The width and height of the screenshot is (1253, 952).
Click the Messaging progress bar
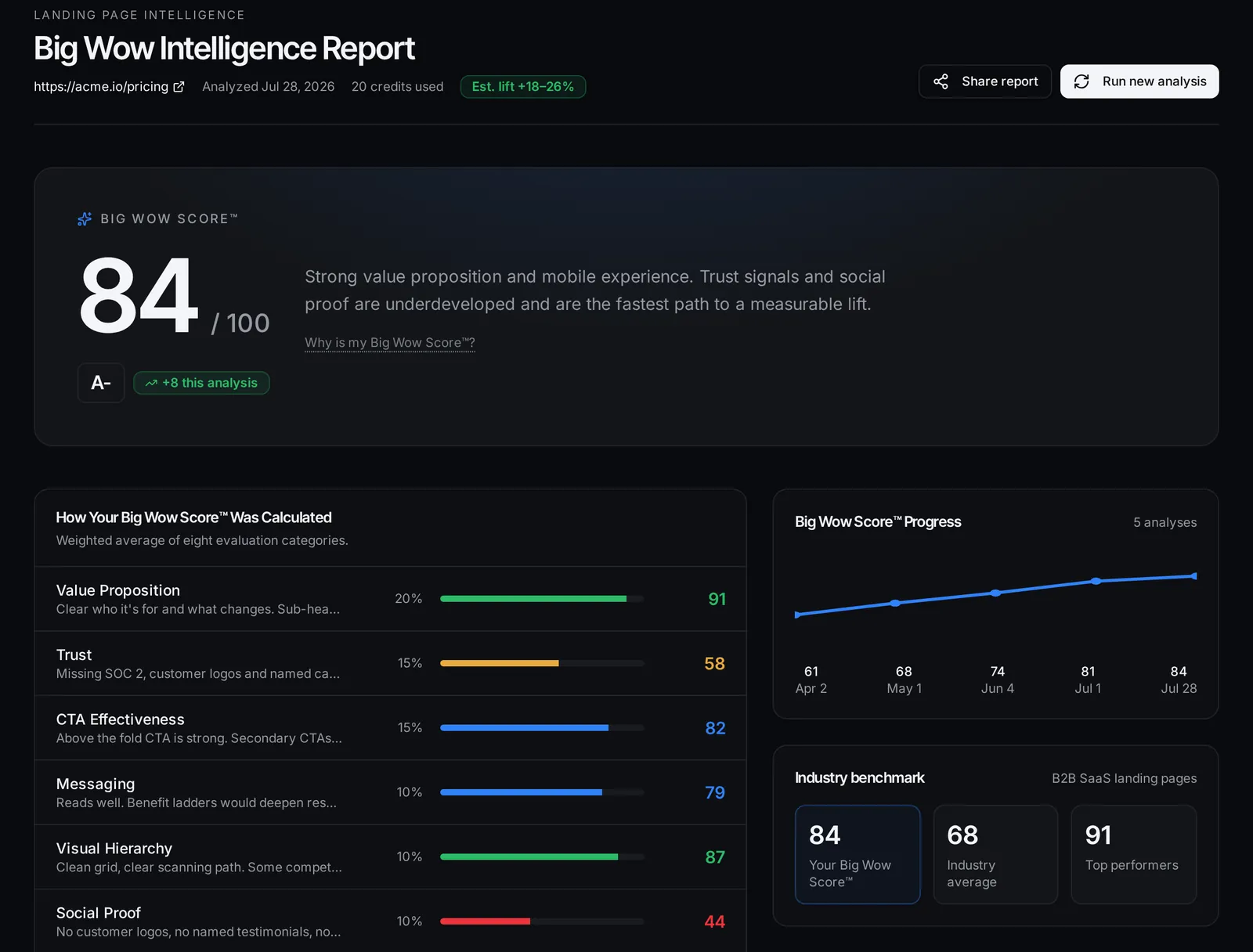coord(542,792)
